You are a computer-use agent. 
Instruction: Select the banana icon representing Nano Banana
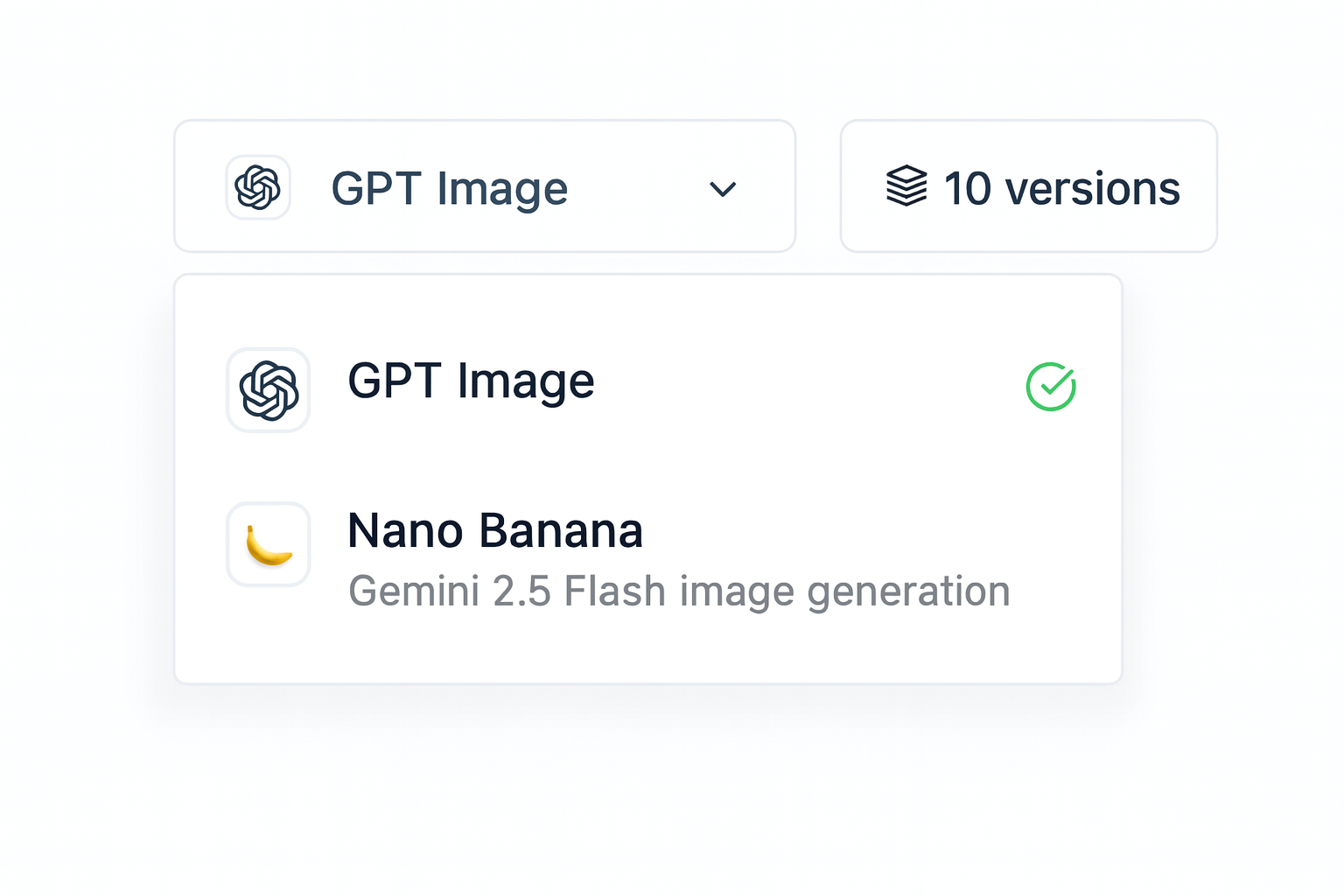[x=269, y=544]
